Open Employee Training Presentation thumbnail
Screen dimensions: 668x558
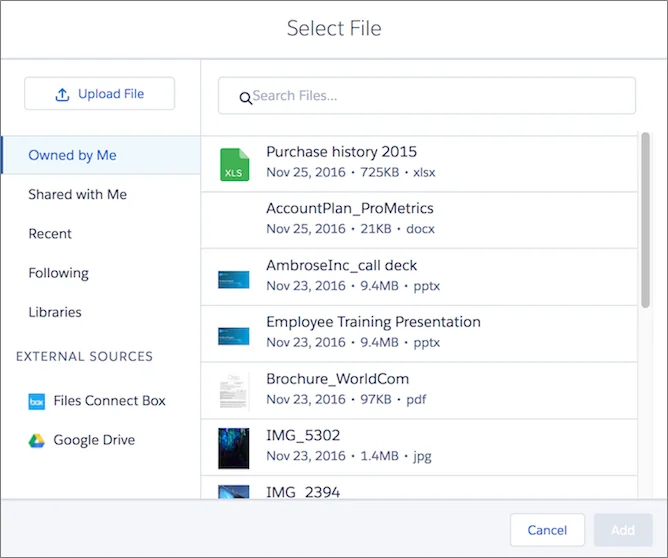(x=233, y=336)
